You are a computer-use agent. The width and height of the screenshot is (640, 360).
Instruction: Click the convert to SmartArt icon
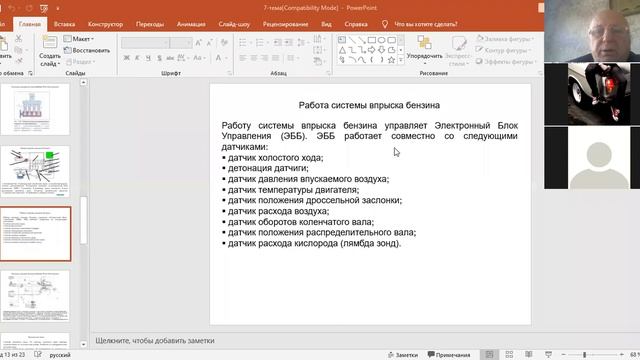pos(318,61)
